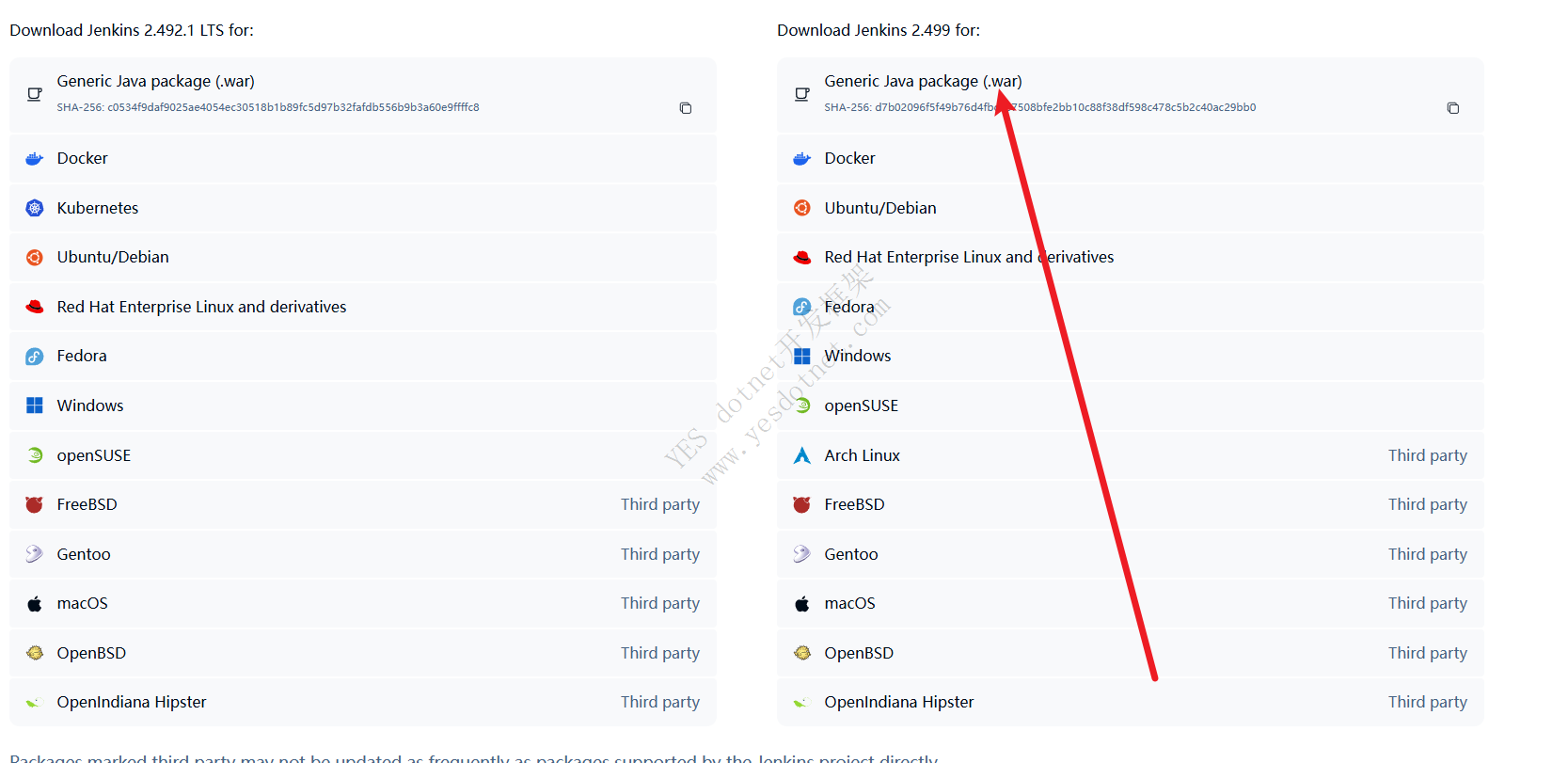Click 'Download Jenkins 2.499 for:' heading
This screenshot has width=1568, height=763.
click(879, 30)
